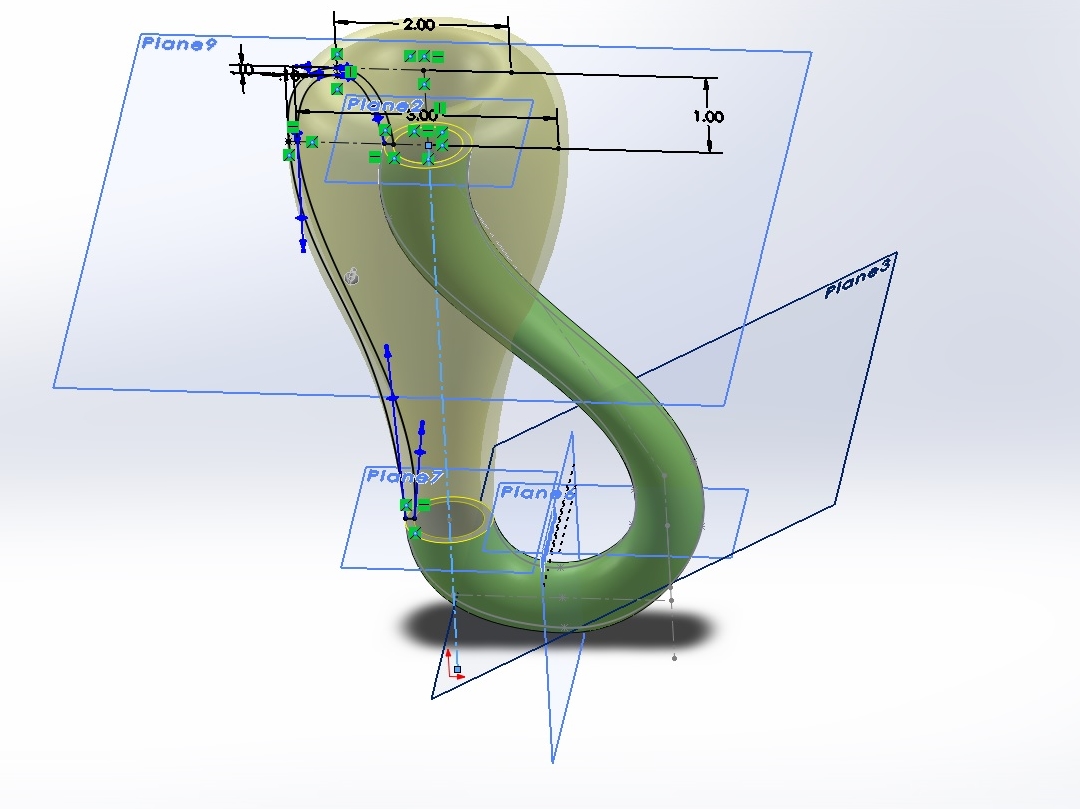Select the Plane3 label
1080x809 pixels.
point(858,279)
